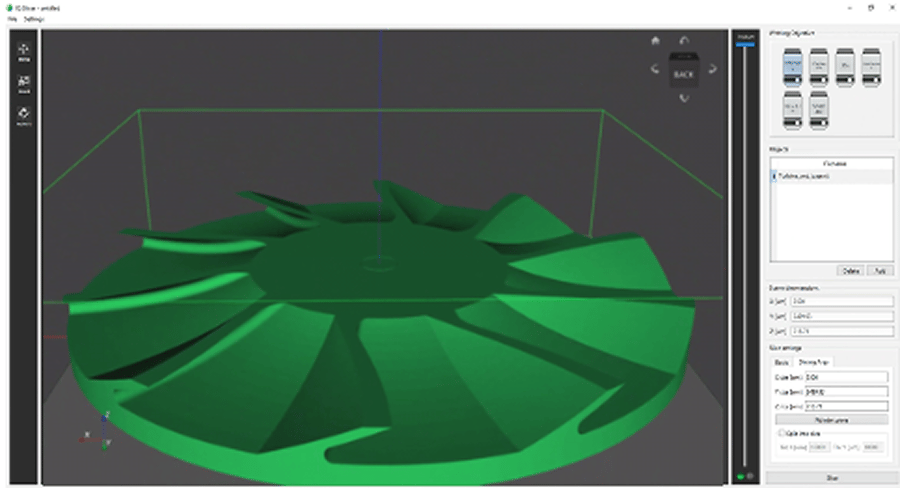Click the right arrow beside the view cube
900x488 pixels.
coord(712,69)
